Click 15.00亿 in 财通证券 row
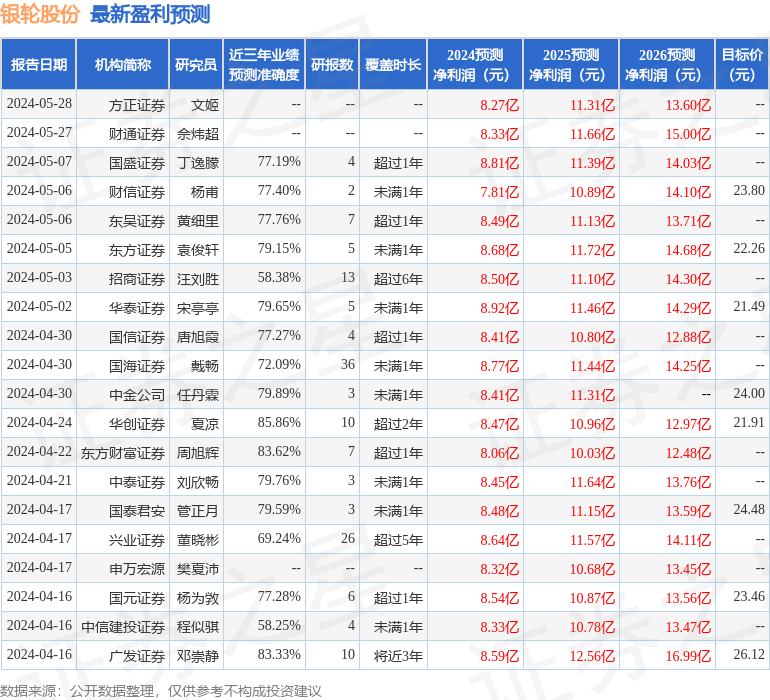Image resolution: width=770 pixels, height=700 pixels. pos(688,134)
